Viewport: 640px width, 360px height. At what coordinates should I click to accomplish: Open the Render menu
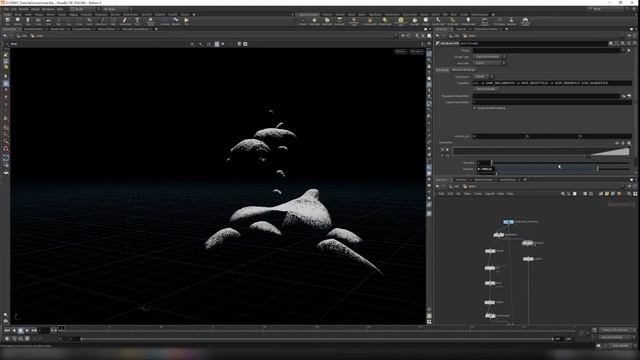(24, 9)
